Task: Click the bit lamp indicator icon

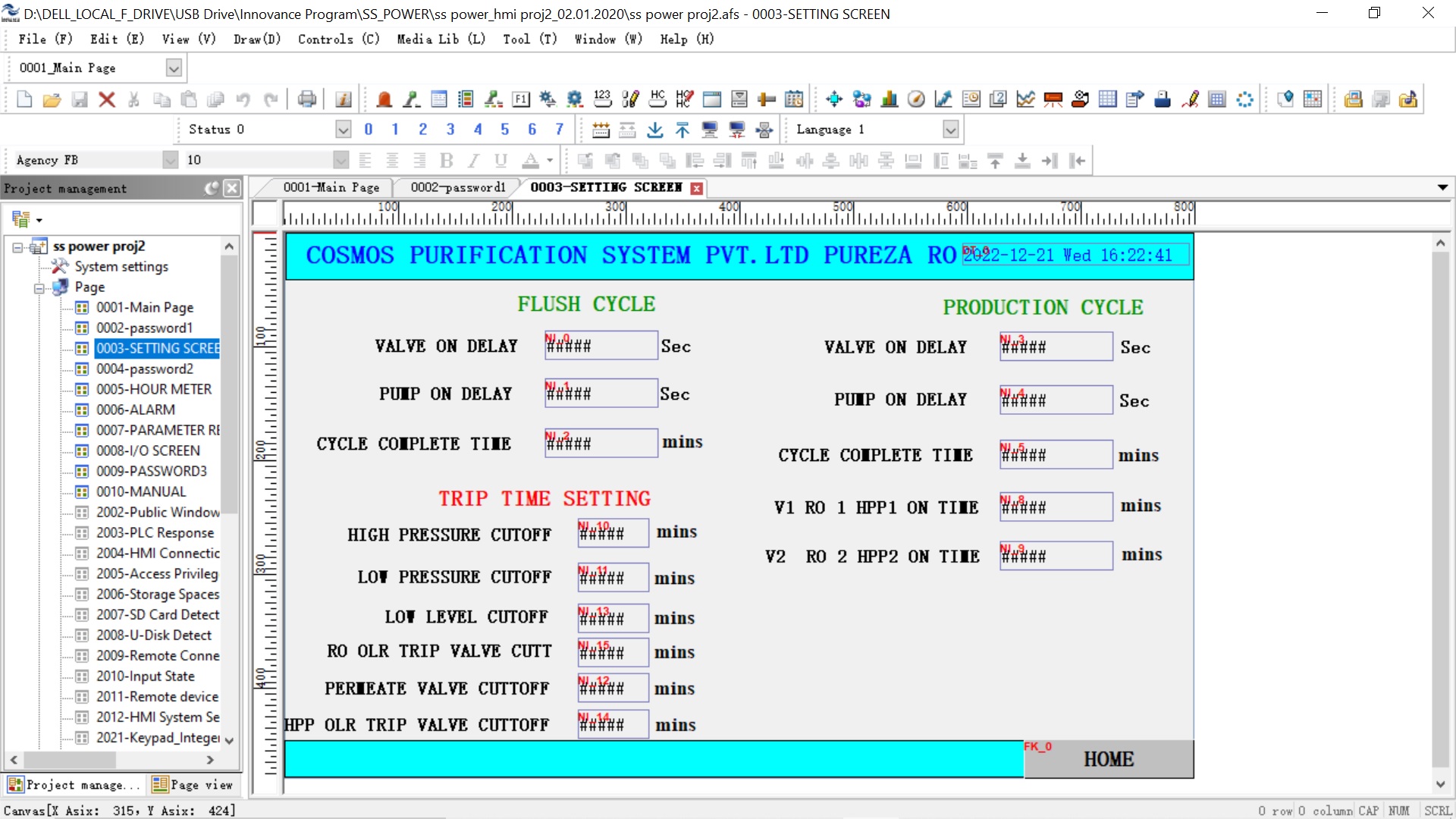Action: point(384,99)
